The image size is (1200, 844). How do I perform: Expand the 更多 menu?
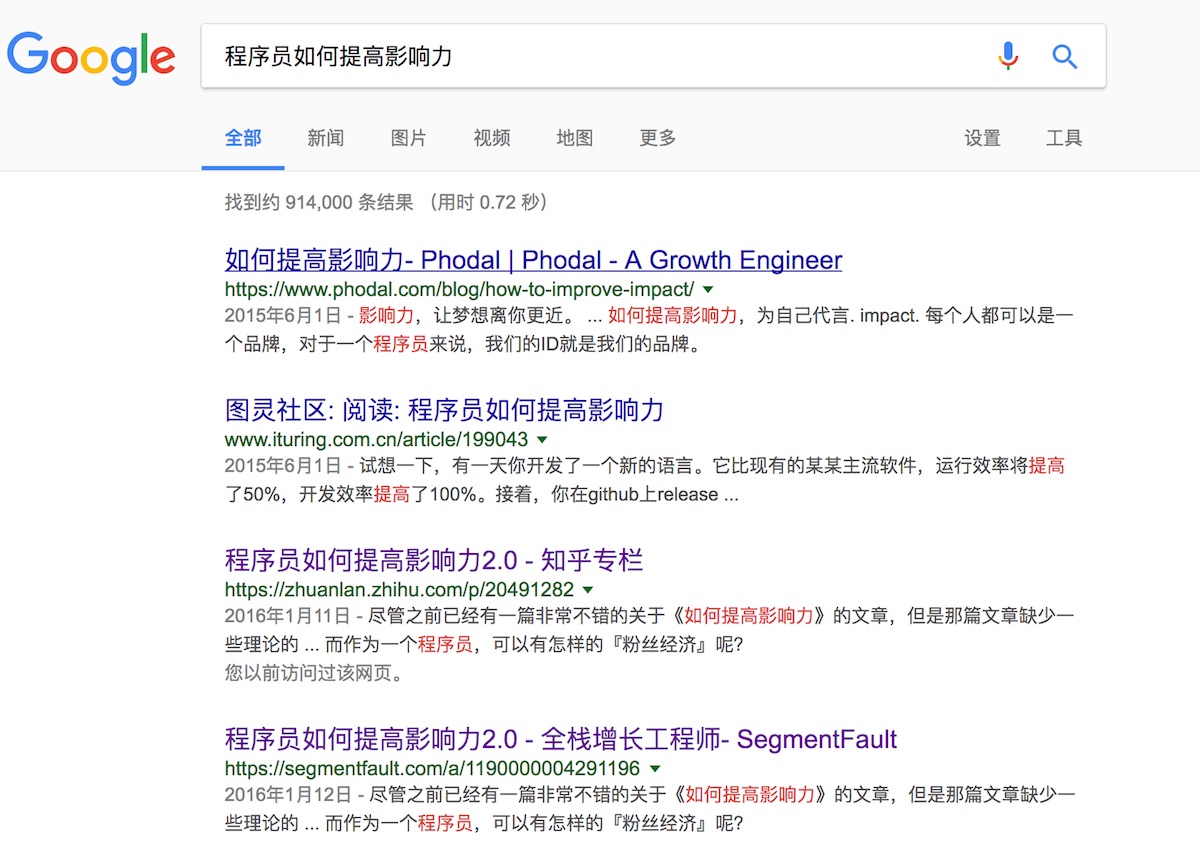click(x=658, y=138)
